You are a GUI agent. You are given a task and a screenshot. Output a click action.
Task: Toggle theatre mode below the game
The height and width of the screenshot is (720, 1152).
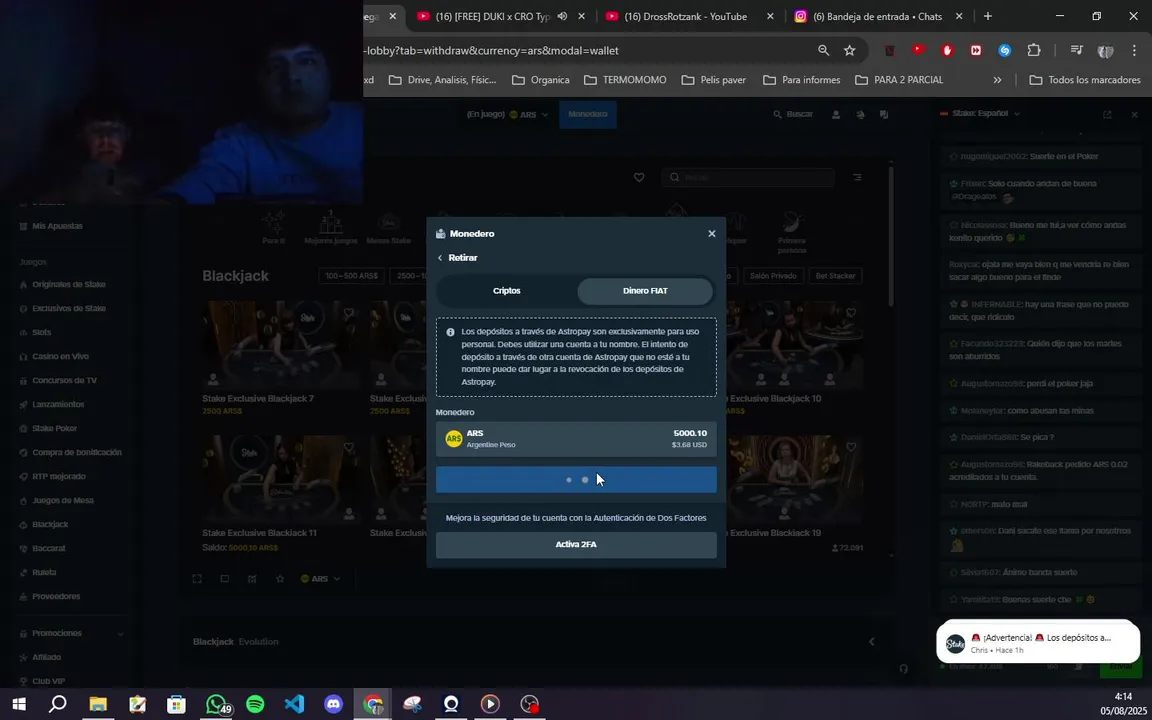pyautogui.click(x=225, y=579)
